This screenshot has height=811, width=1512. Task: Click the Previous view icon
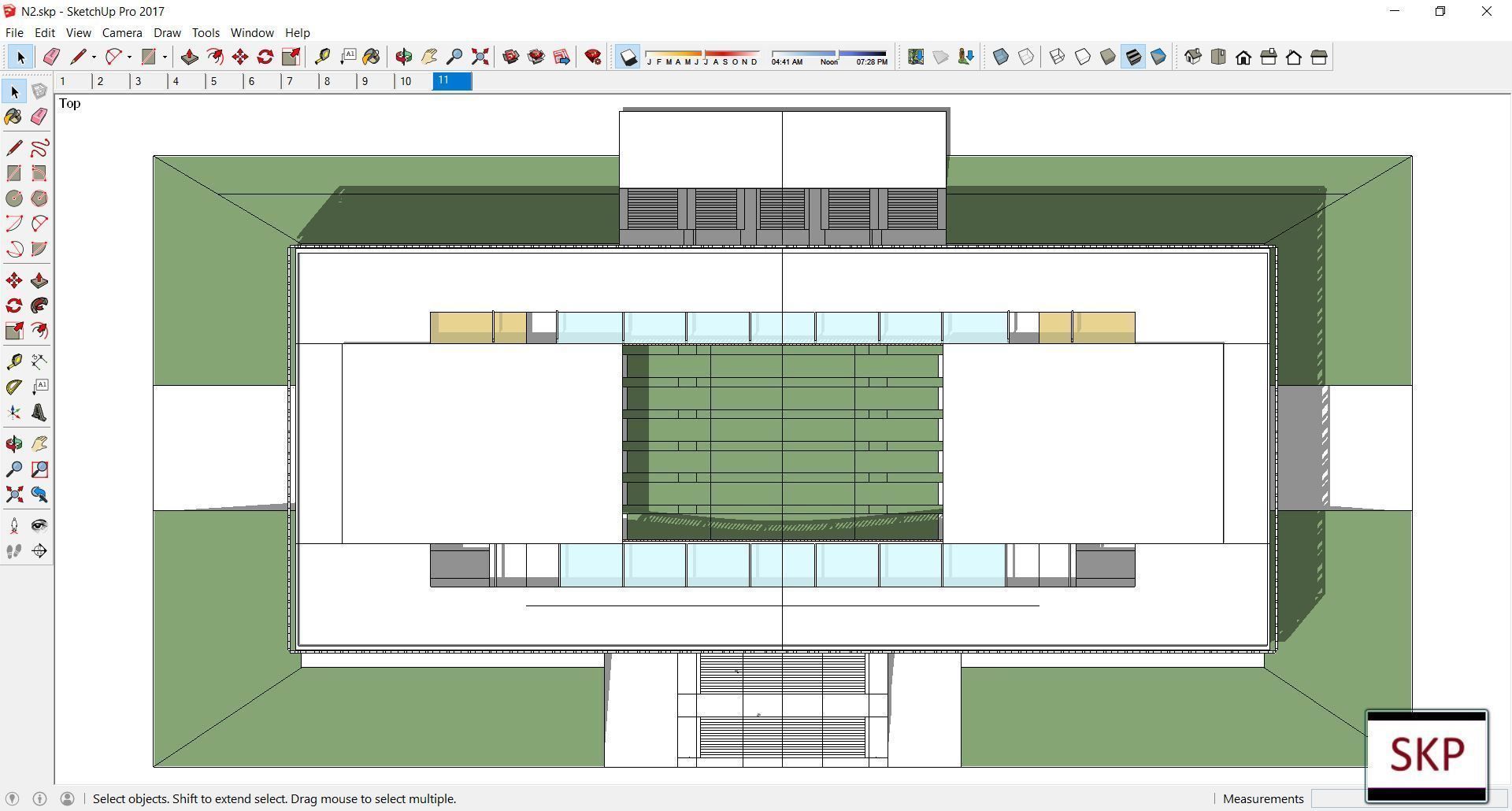point(39,494)
